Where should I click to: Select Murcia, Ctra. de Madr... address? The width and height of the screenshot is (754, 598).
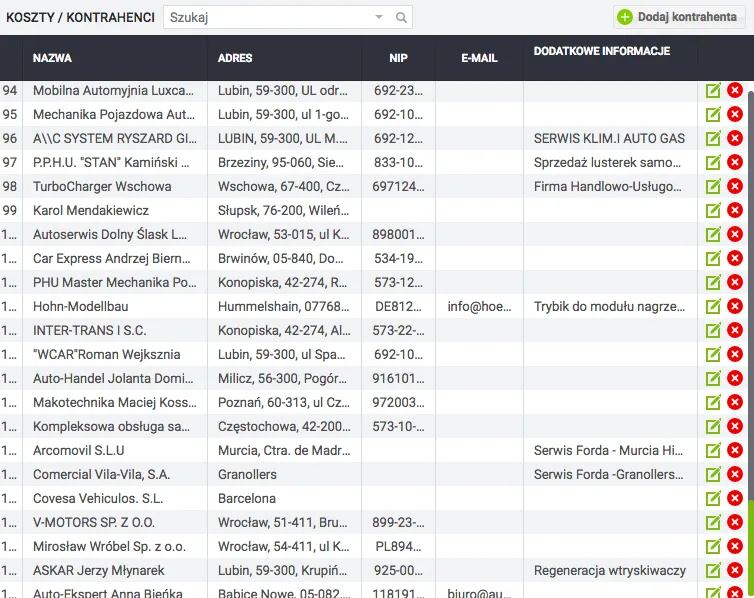click(x=284, y=450)
